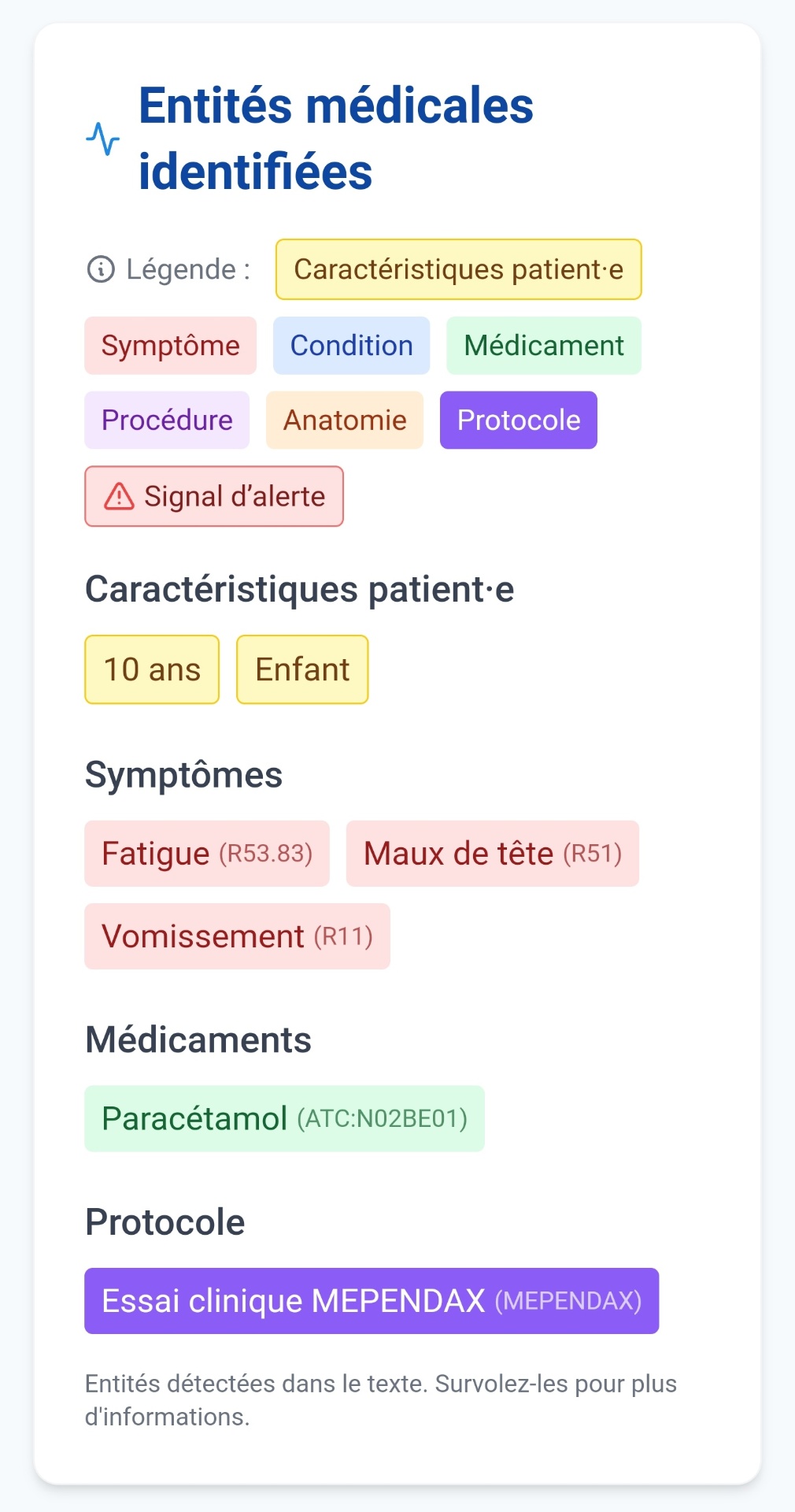Click the info icon next to Légende
The image size is (795, 1512).
point(101,269)
